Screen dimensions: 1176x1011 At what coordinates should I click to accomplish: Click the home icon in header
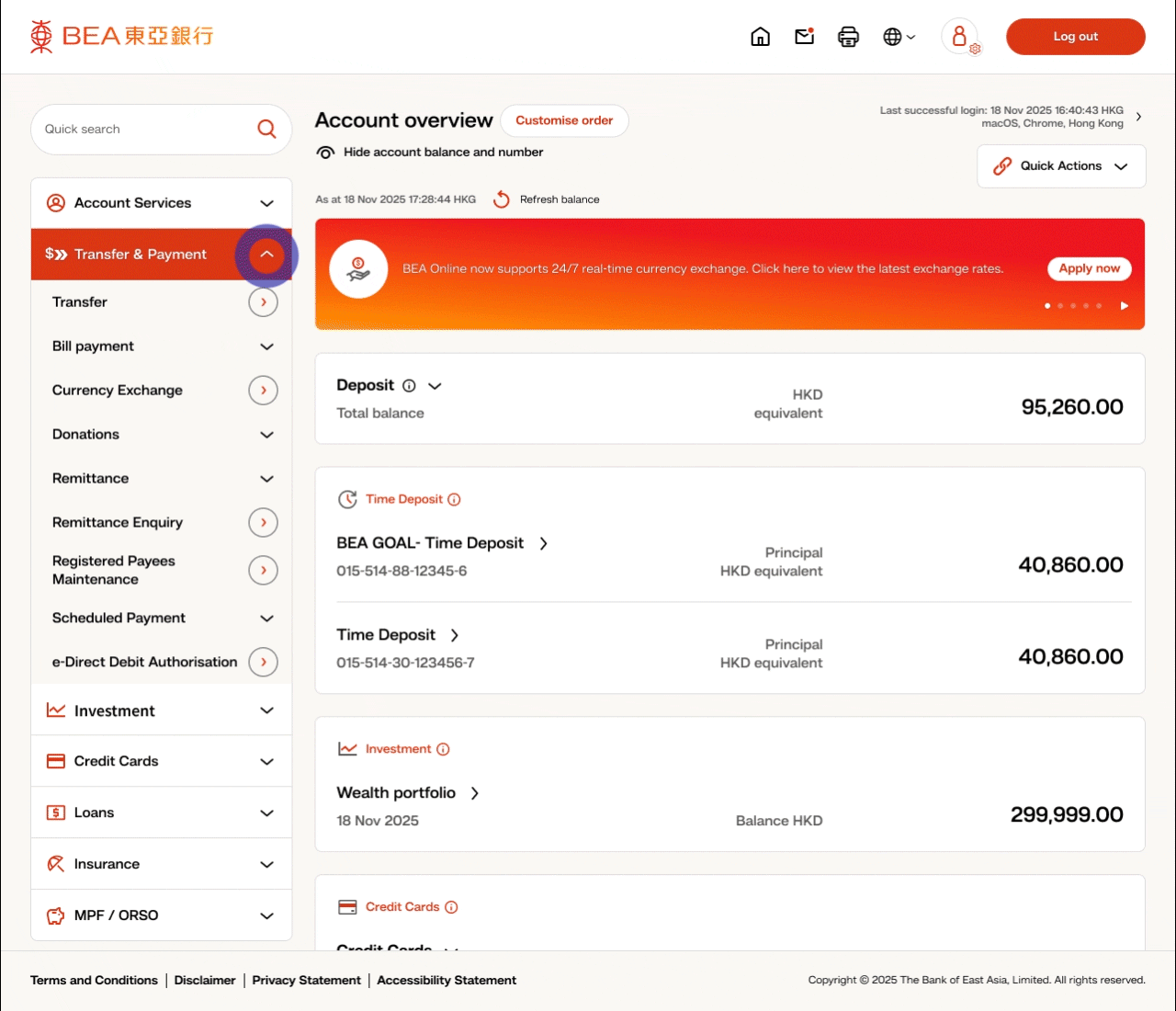[760, 37]
